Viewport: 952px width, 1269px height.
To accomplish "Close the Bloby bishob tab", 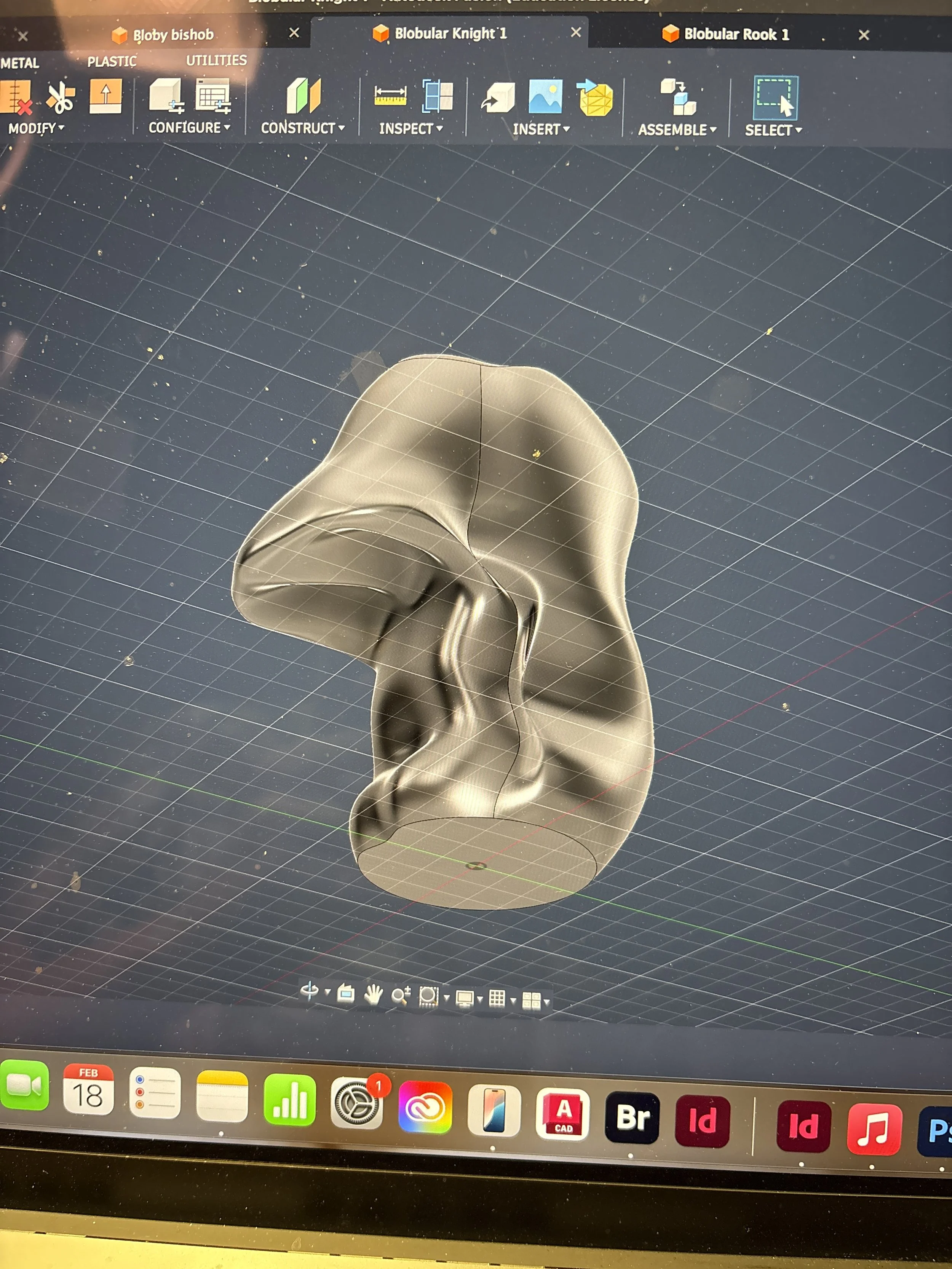I will pos(294,33).
